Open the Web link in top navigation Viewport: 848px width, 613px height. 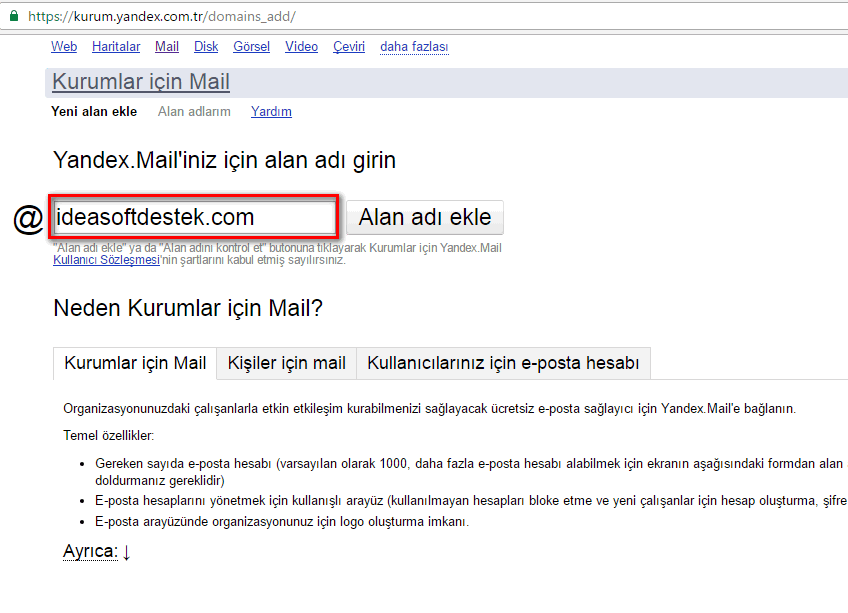pyautogui.click(x=64, y=47)
